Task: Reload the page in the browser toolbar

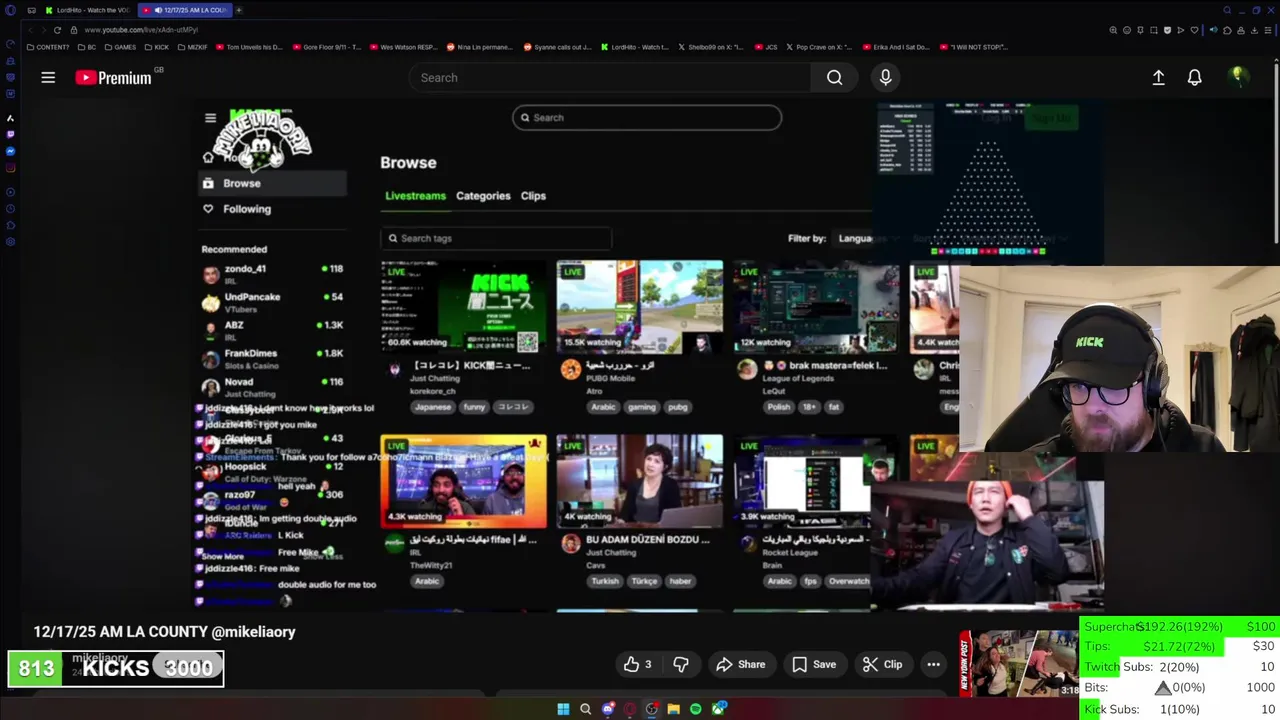Action: click(57, 30)
